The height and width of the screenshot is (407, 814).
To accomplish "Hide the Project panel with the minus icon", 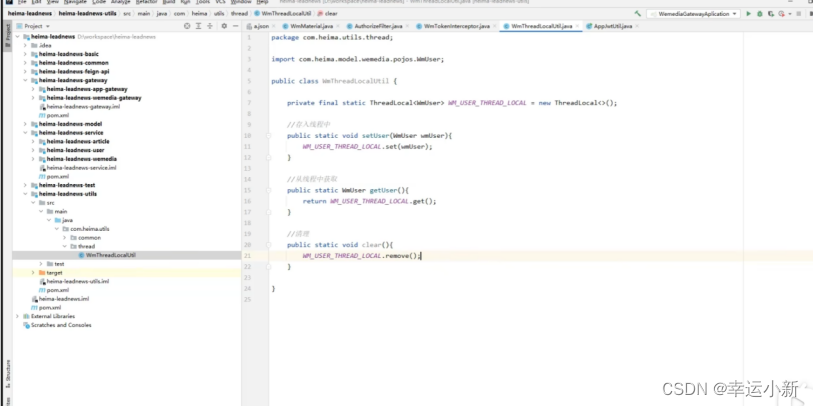I will point(235,26).
